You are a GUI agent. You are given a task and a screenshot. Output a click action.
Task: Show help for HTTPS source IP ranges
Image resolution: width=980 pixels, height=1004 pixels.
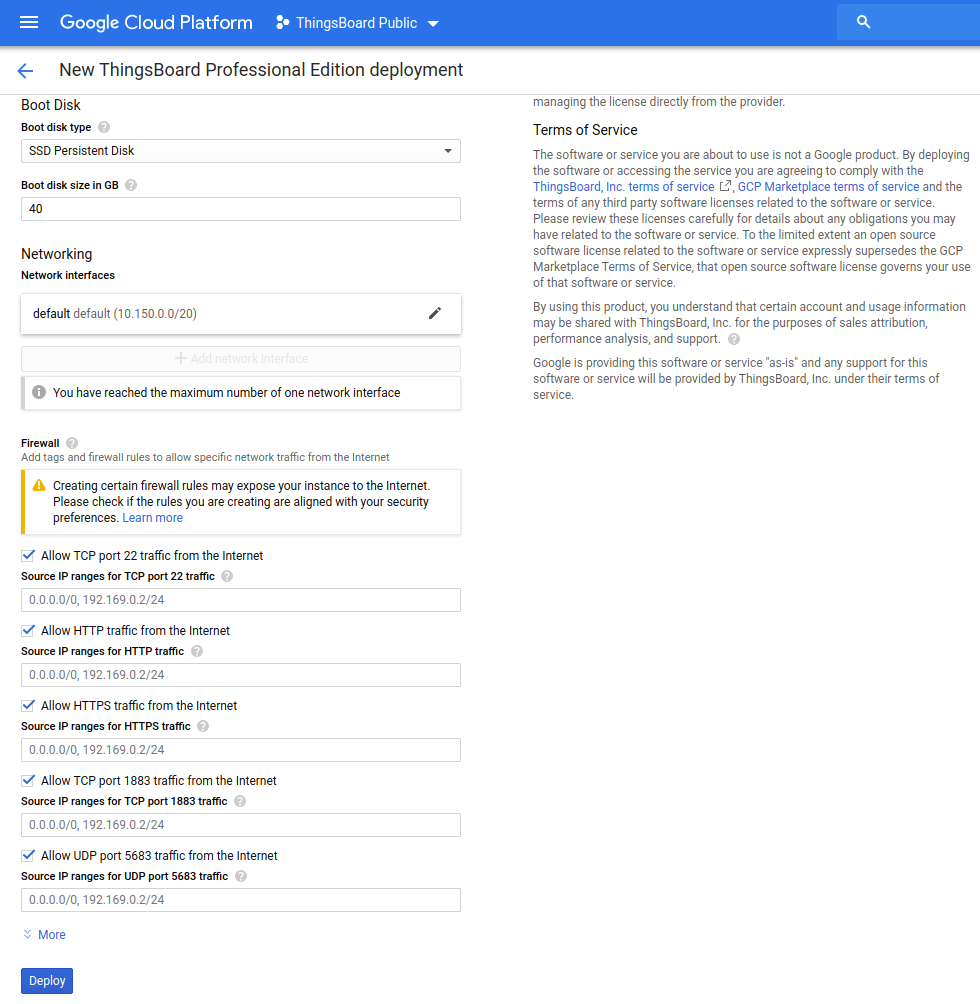[x=203, y=726]
